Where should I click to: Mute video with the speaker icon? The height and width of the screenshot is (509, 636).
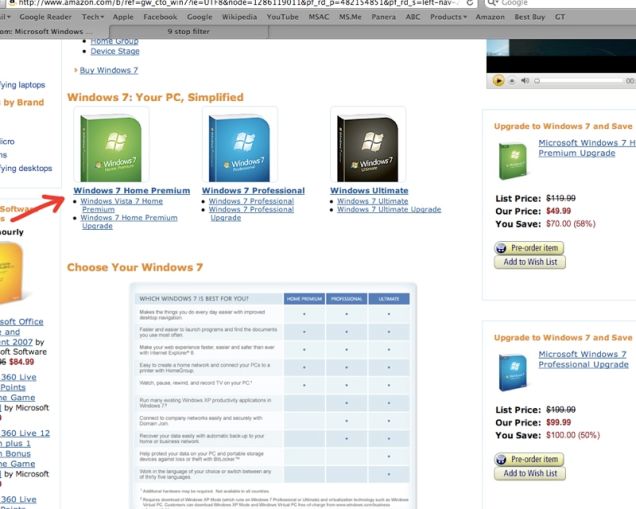pos(525,80)
